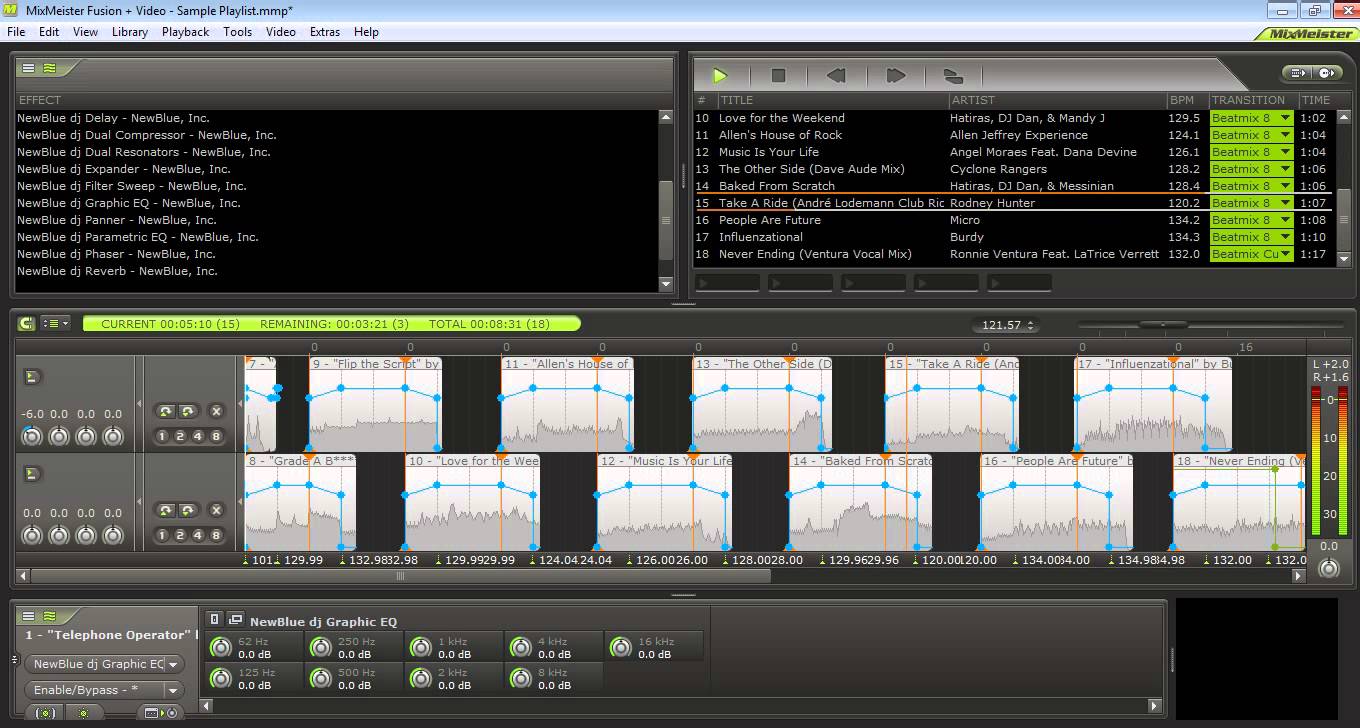Click the 500 Hz EQ band knob
The height and width of the screenshot is (728, 1360).
tap(320, 679)
